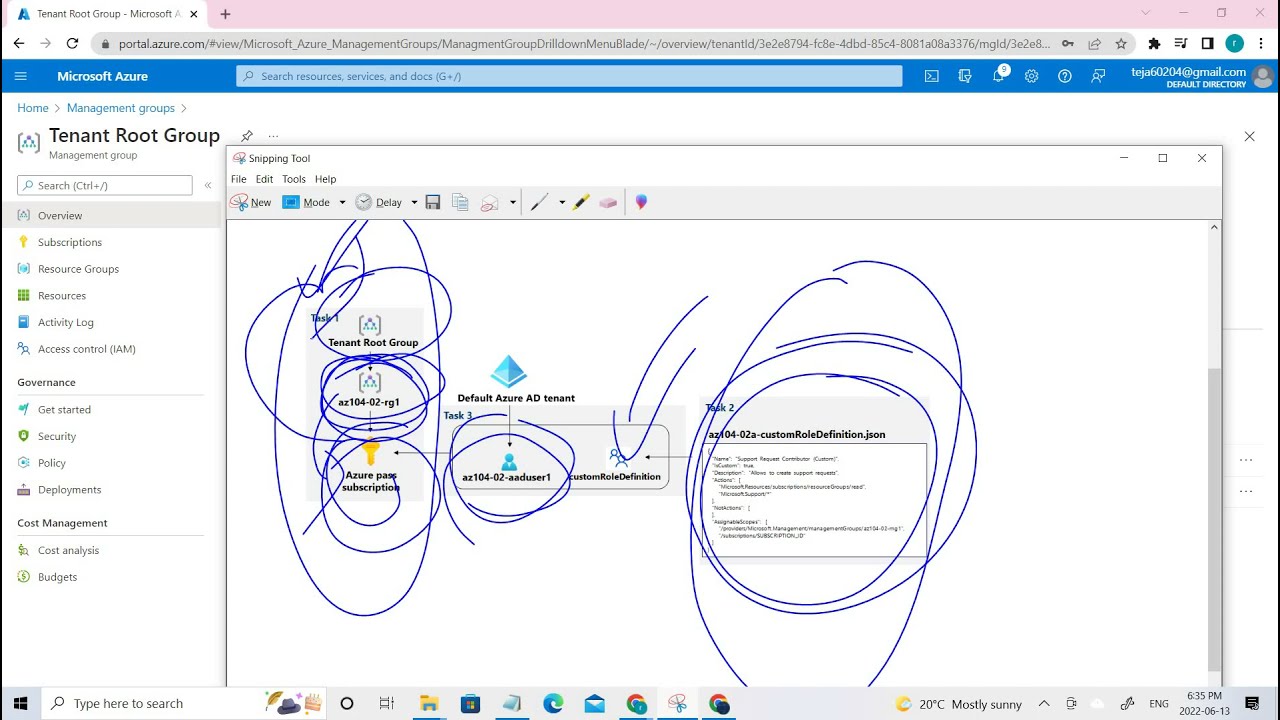Collapse the sidebar with double chevron
This screenshot has width=1280, height=720.
coord(208,185)
